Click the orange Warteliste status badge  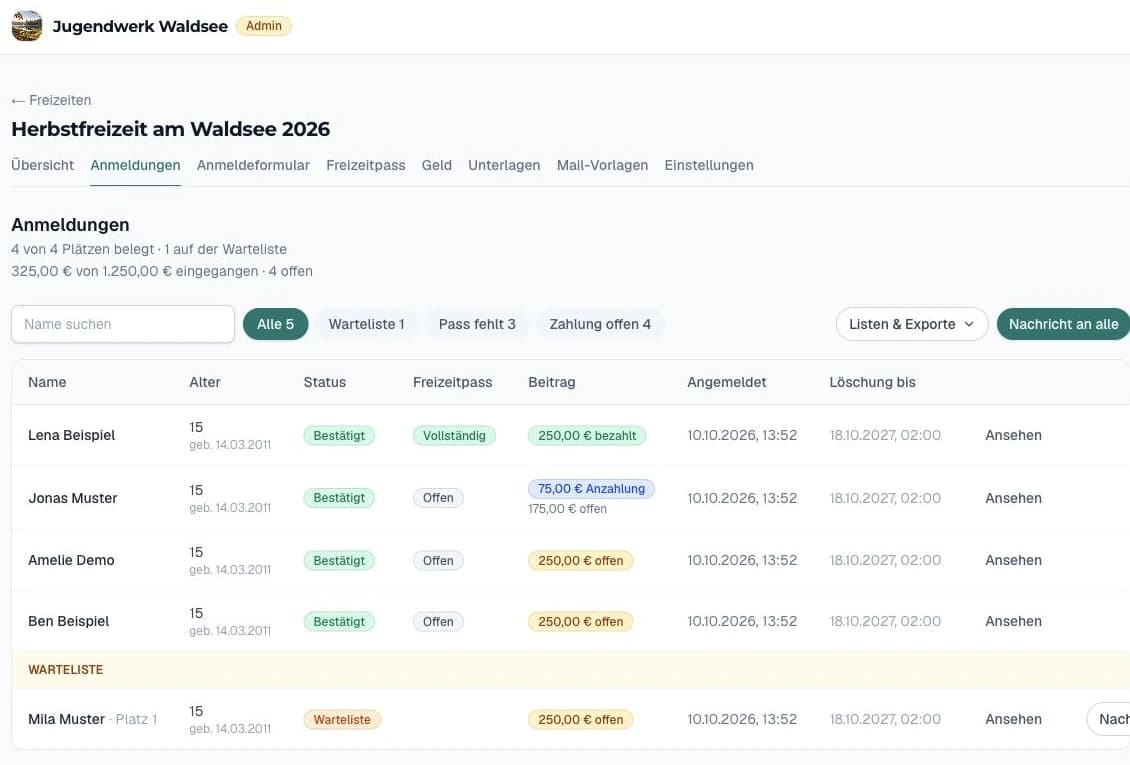(342, 719)
